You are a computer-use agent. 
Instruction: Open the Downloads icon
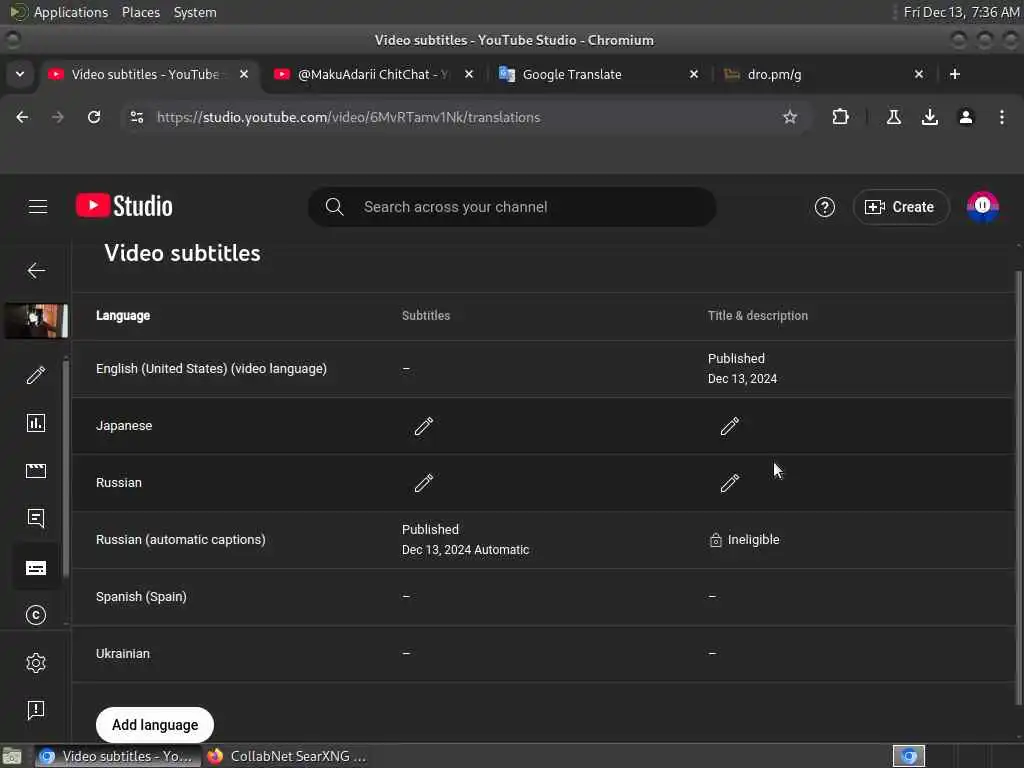tap(930, 118)
